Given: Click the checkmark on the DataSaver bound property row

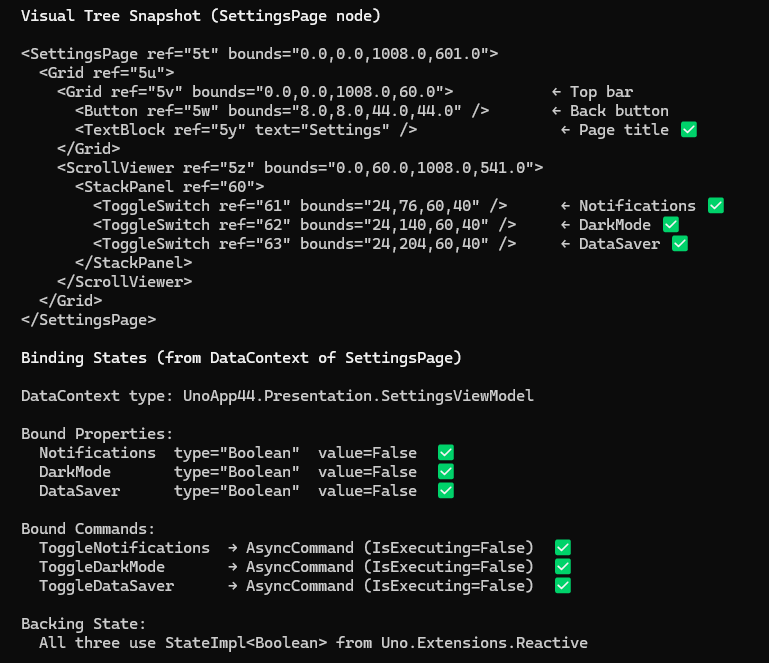Looking at the screenshot, I should 446,491.
